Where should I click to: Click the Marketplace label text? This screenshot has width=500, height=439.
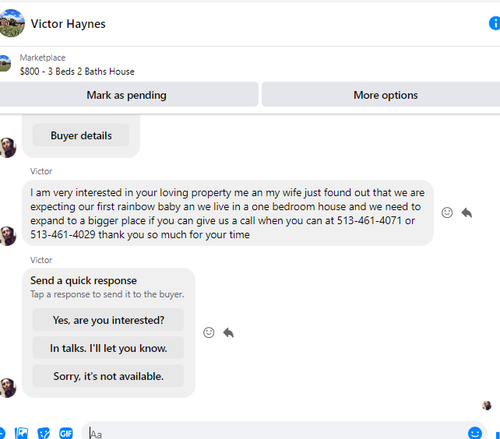point(43,58)
